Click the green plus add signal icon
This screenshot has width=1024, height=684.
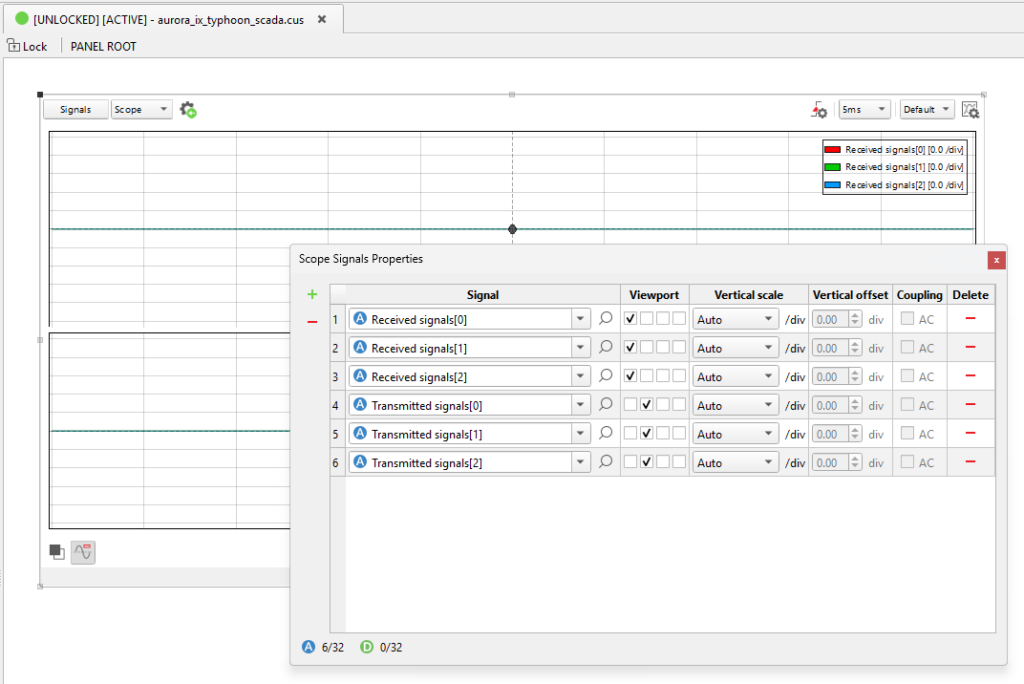(x=312, y=294)
